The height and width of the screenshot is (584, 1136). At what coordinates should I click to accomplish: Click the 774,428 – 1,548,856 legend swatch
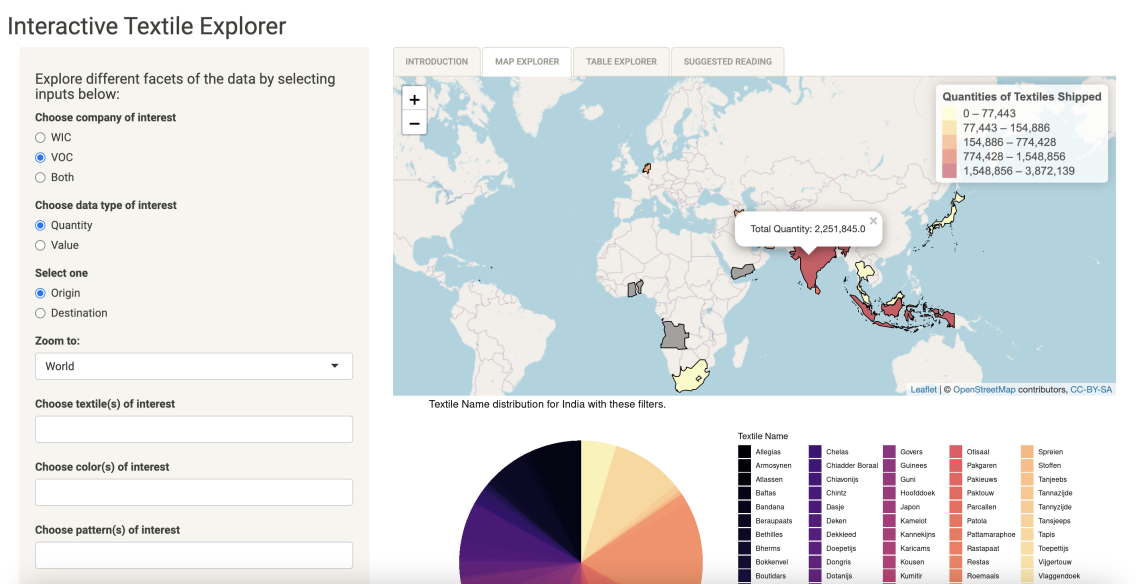pyautogui.click(x=949, y=157)
